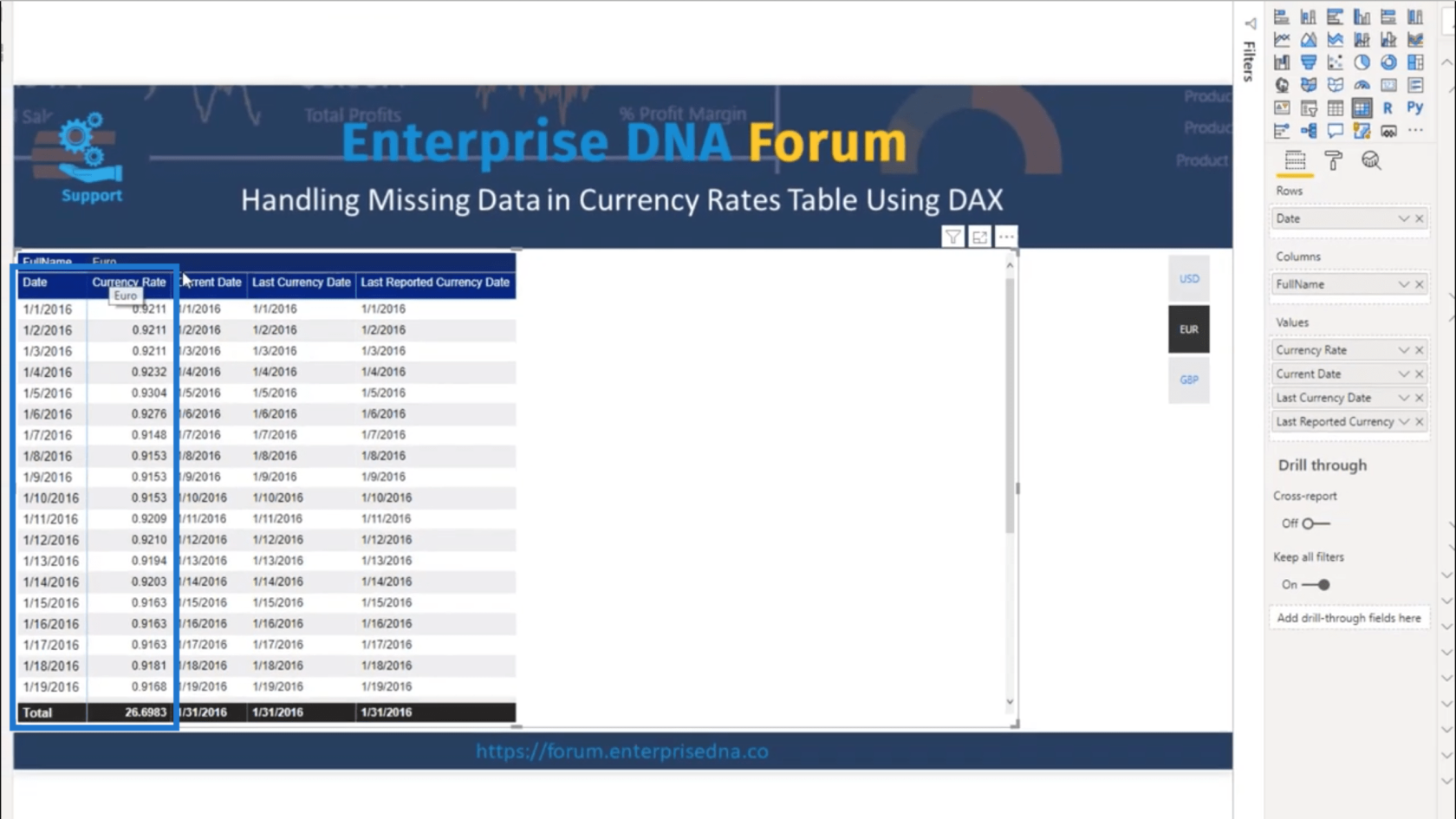Screen dimensions: 1456x819
Task: Select the matrix visual
Action: [1362, 107]
